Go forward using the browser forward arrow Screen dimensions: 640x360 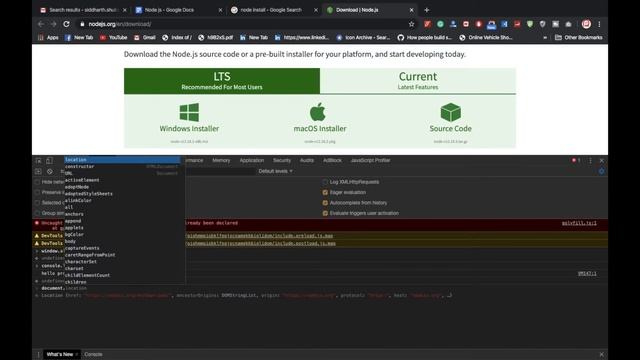pos(53,24)
